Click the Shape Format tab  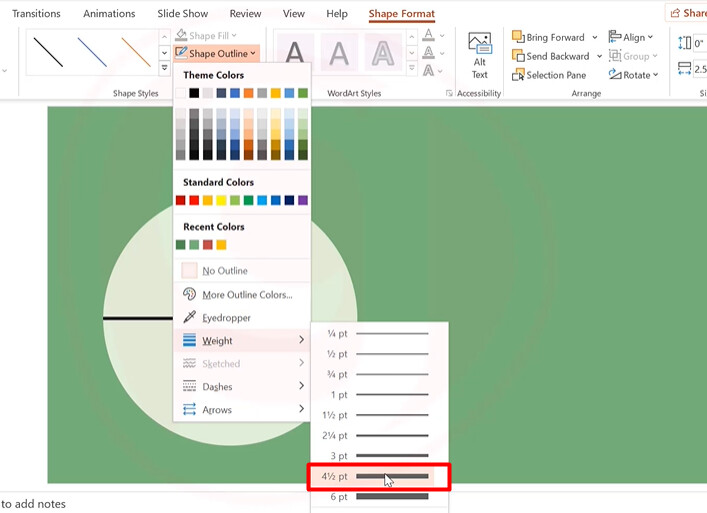(x=402, y=14)
